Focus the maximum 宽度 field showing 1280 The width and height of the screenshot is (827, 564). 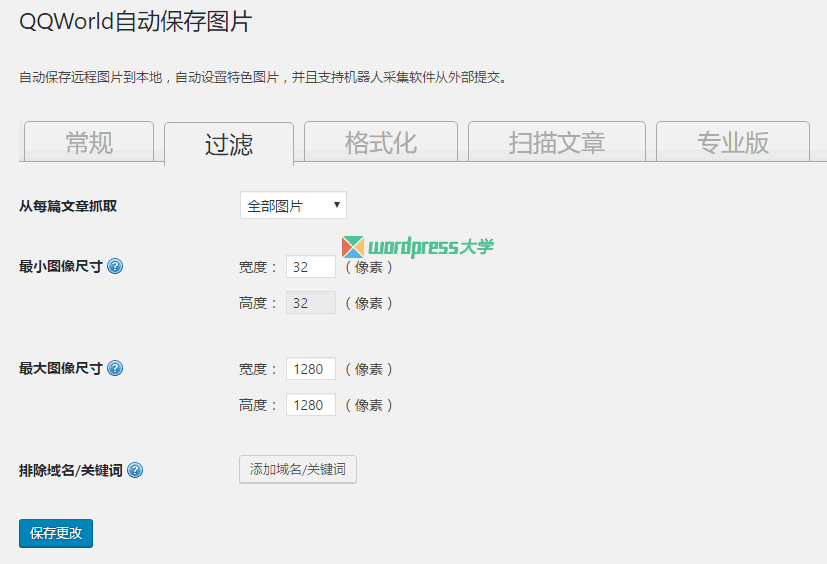coord(311,369)
